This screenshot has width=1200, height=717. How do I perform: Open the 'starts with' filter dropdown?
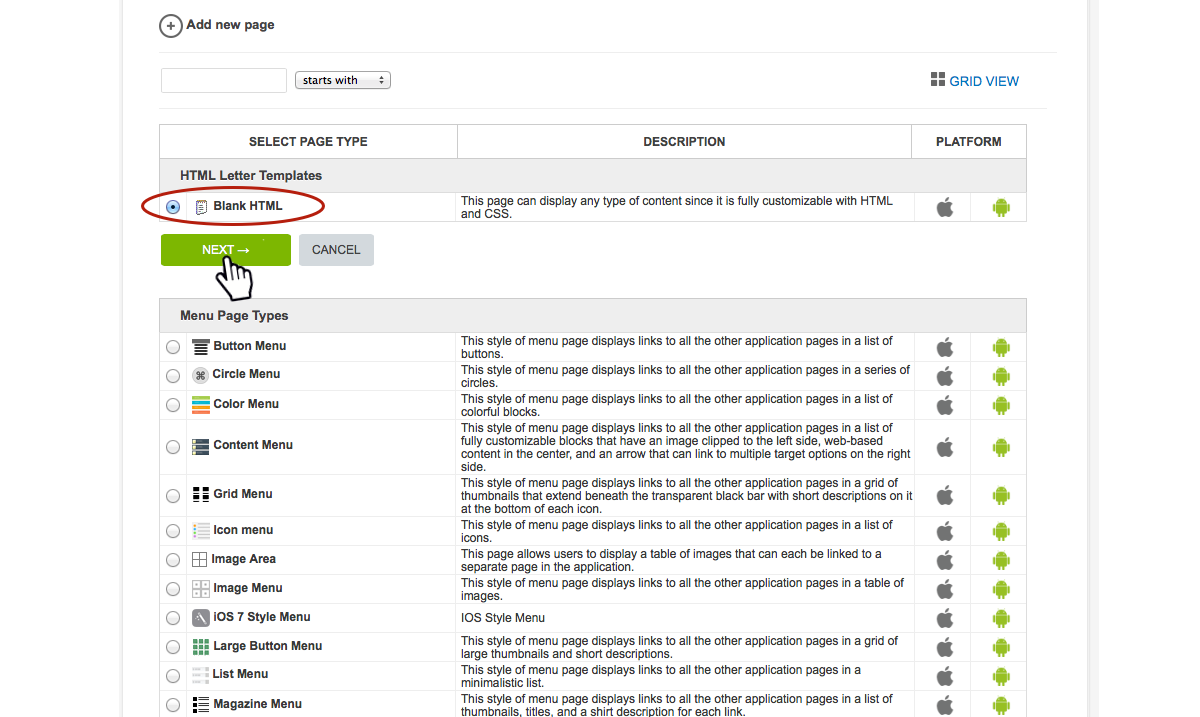click(343, 80)
